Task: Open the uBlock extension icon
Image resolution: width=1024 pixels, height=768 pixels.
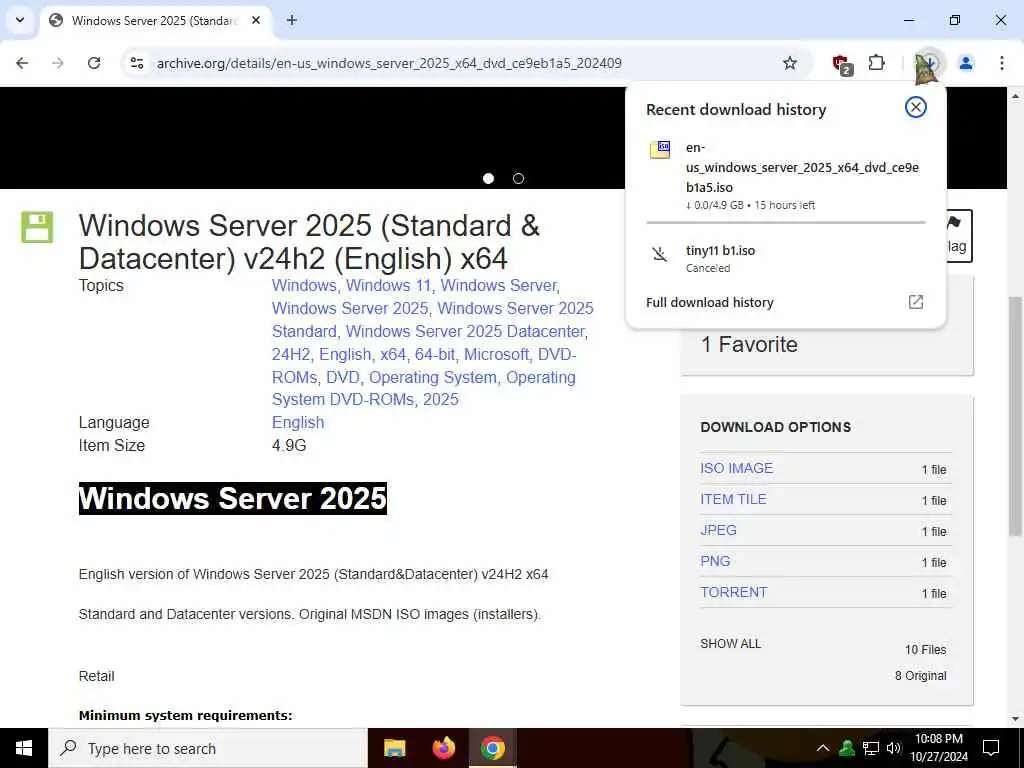Action: [x=842, y=63]
